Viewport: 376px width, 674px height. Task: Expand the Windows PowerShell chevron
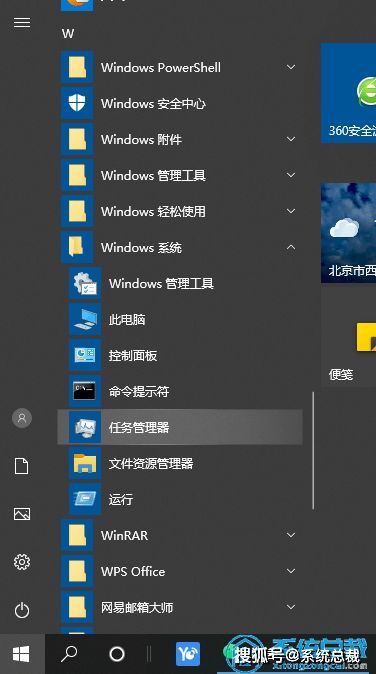291,67
